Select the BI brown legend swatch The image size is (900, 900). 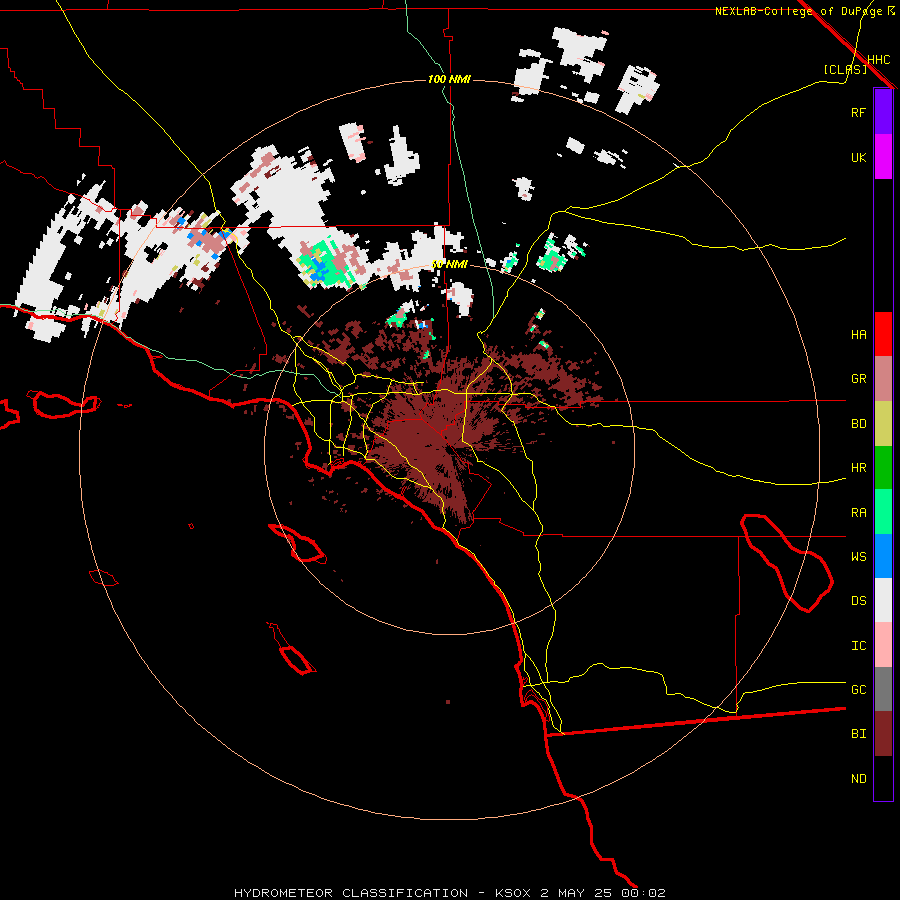click(883, 734)
